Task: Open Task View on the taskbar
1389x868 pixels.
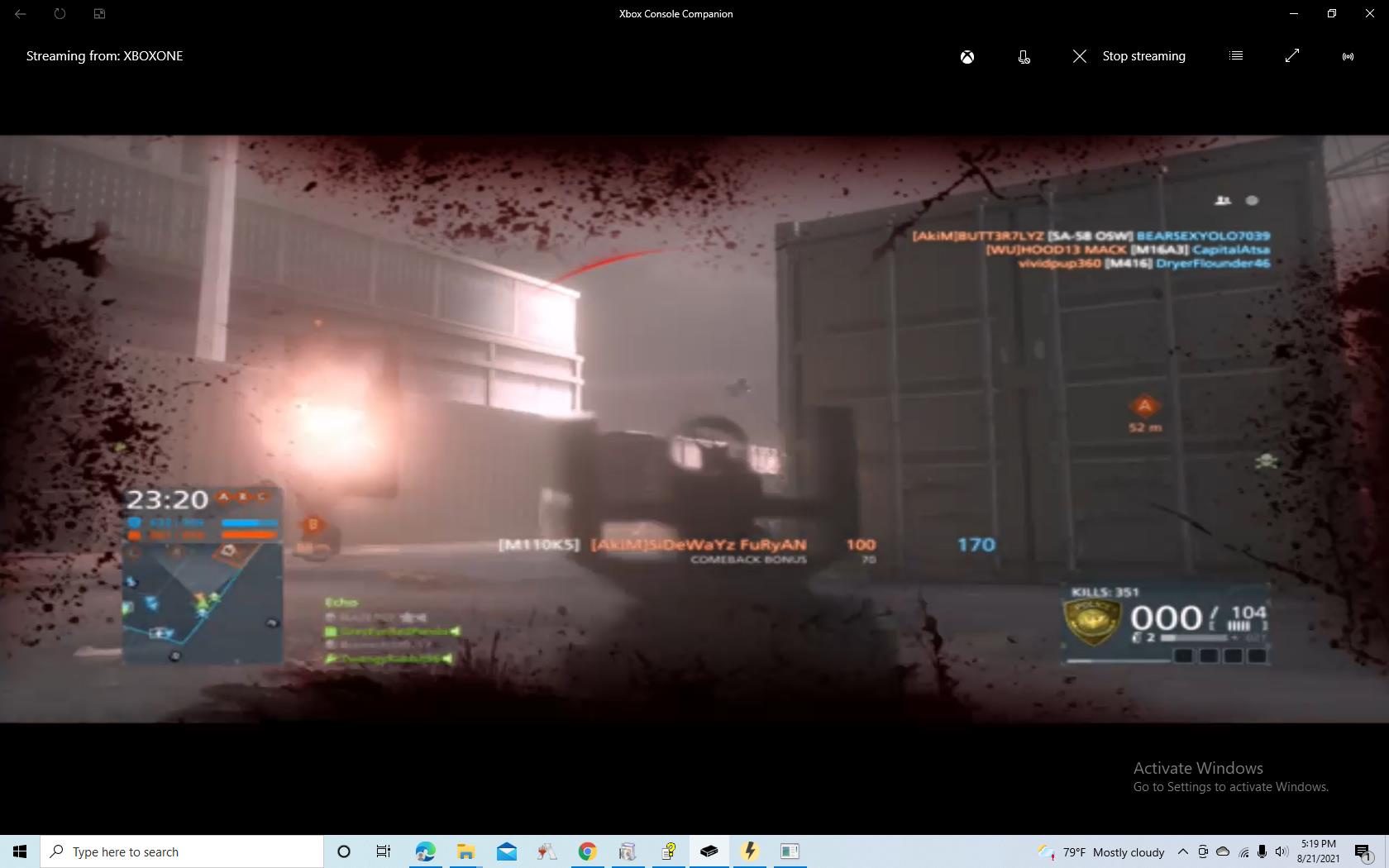Action: click(x=384, y=851)
